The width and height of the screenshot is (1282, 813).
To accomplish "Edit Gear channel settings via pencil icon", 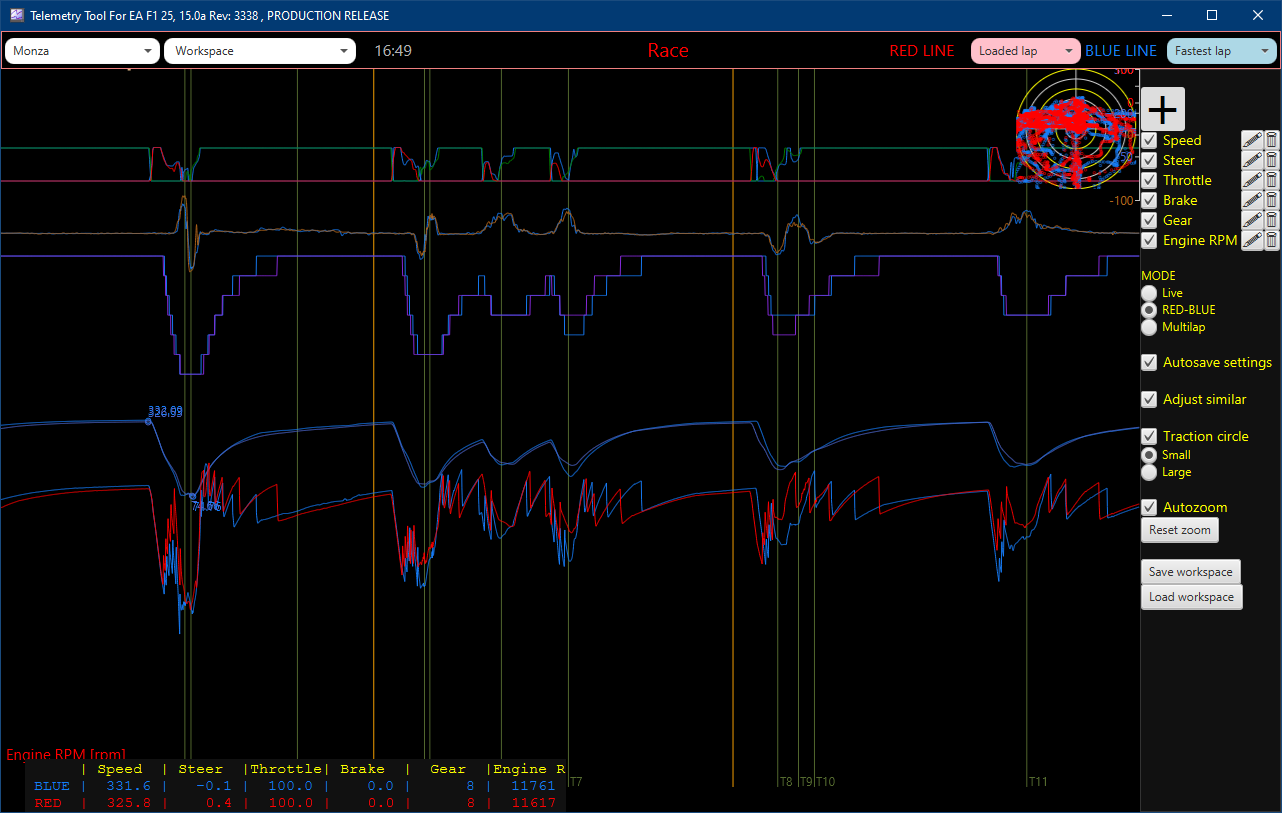I will click(x=1252, y=220).
